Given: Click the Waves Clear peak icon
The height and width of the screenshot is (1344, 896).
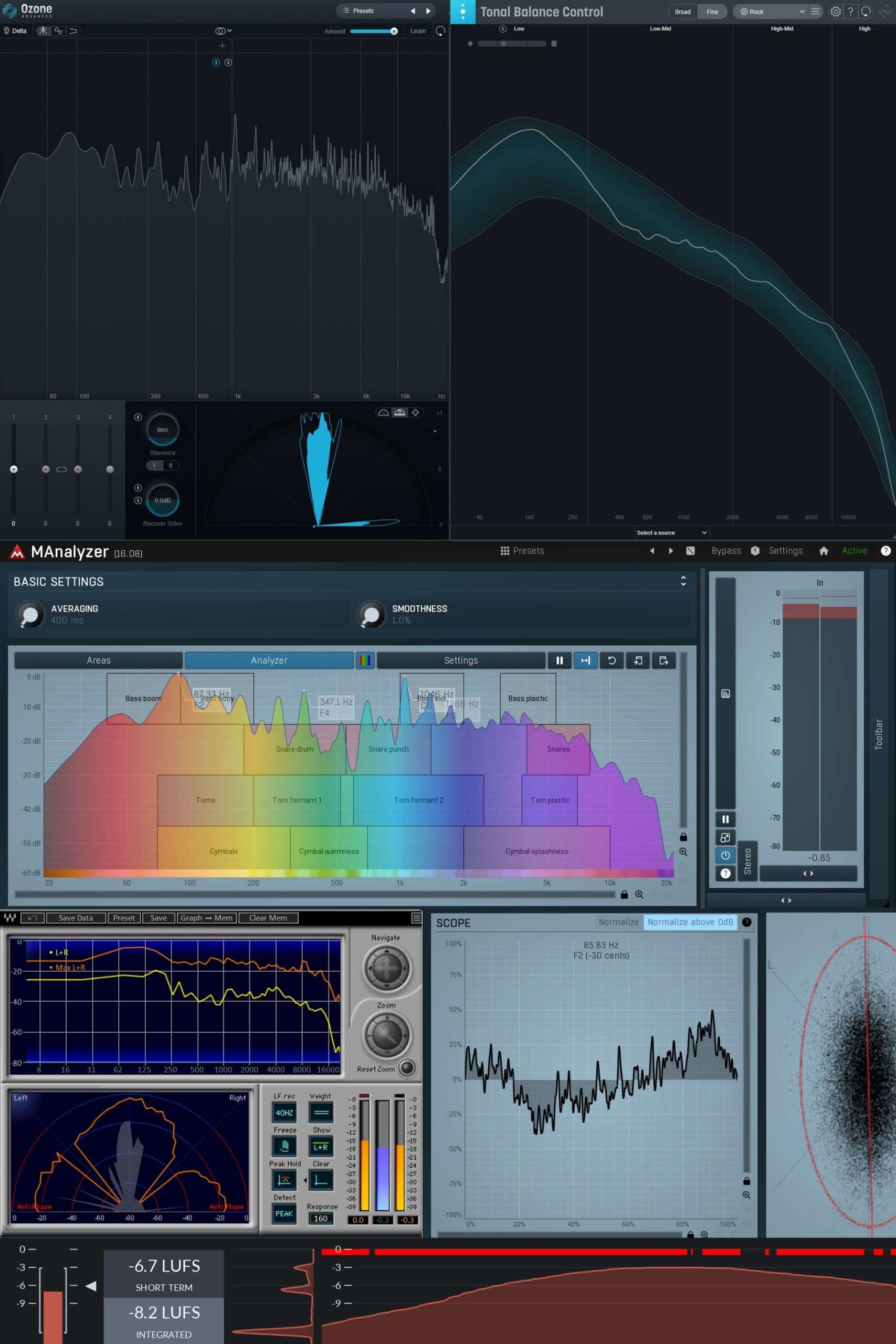Looking at the screenshot, I should [x=321, y=1180].
